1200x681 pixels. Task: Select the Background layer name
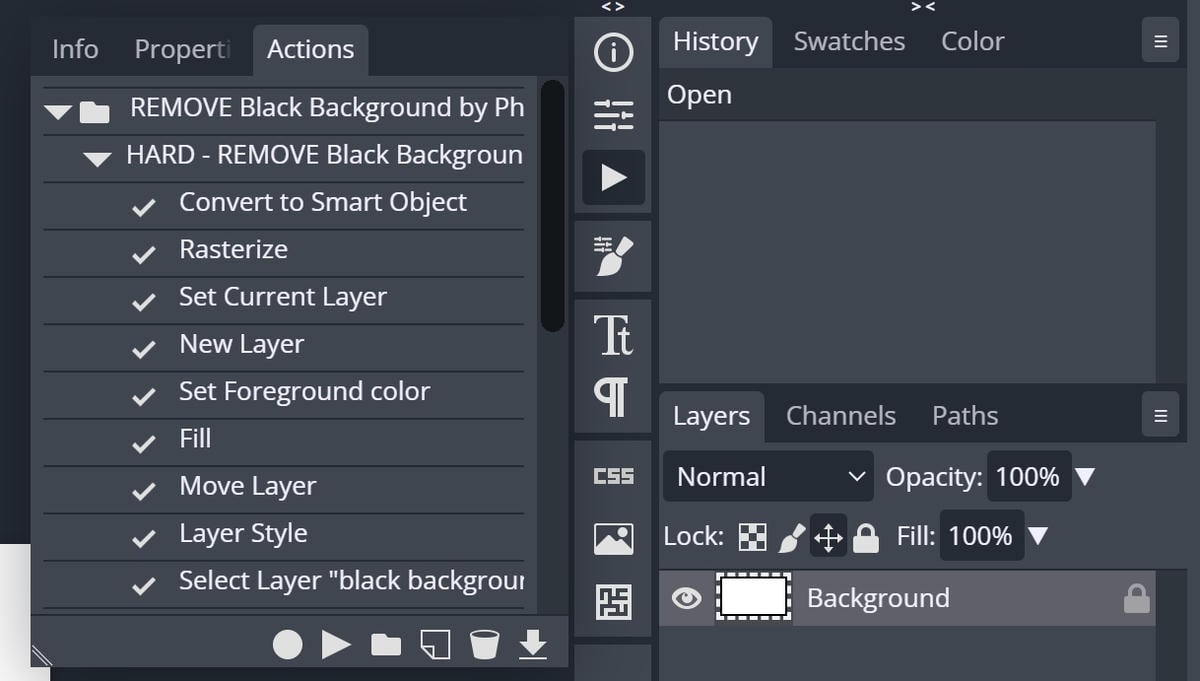878,598
